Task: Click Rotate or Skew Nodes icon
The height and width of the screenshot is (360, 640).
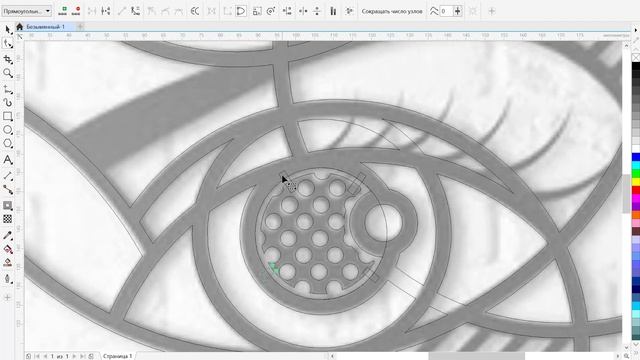Action: [271, 11]
